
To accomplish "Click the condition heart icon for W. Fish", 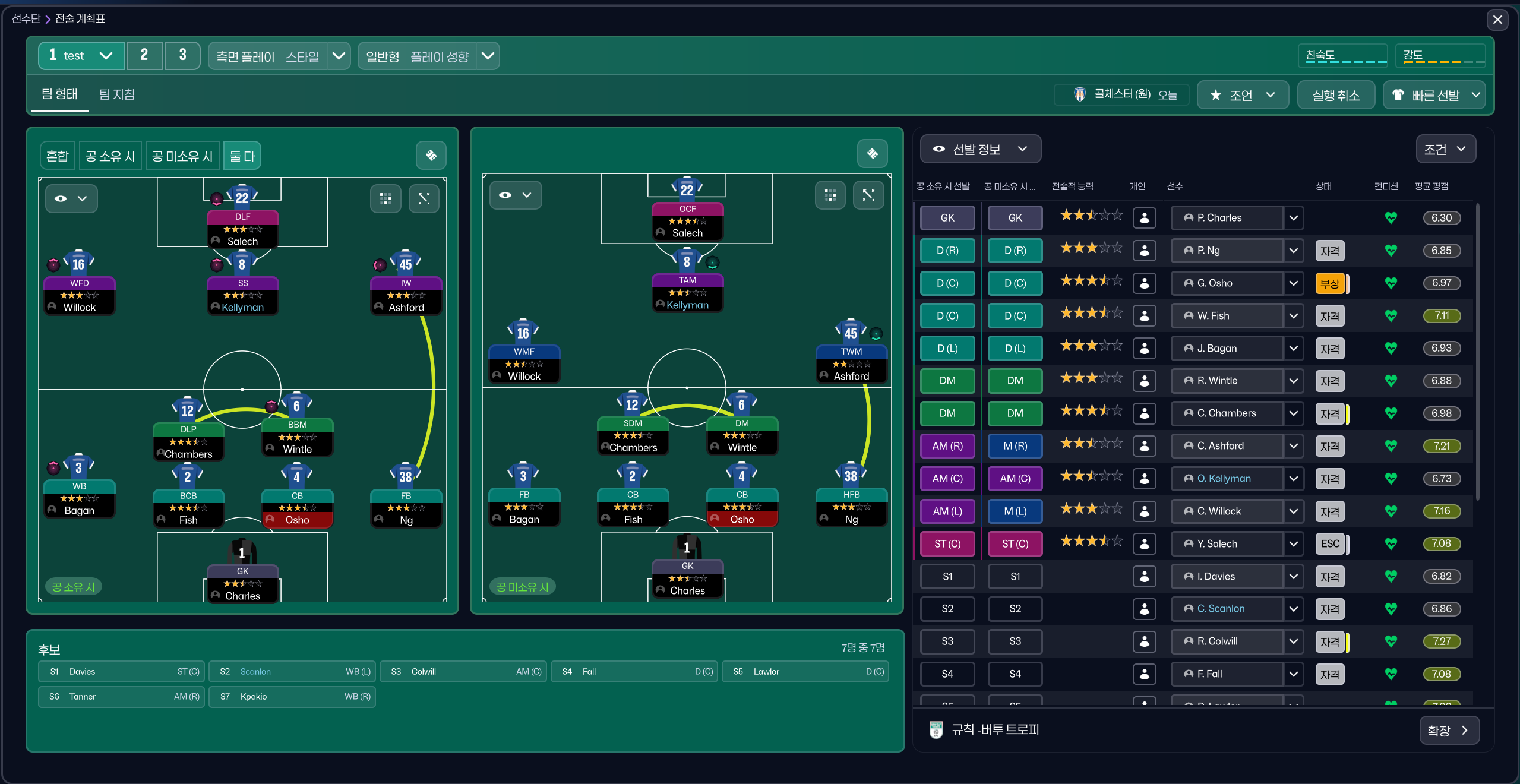I will click(x=1391, y=316).
